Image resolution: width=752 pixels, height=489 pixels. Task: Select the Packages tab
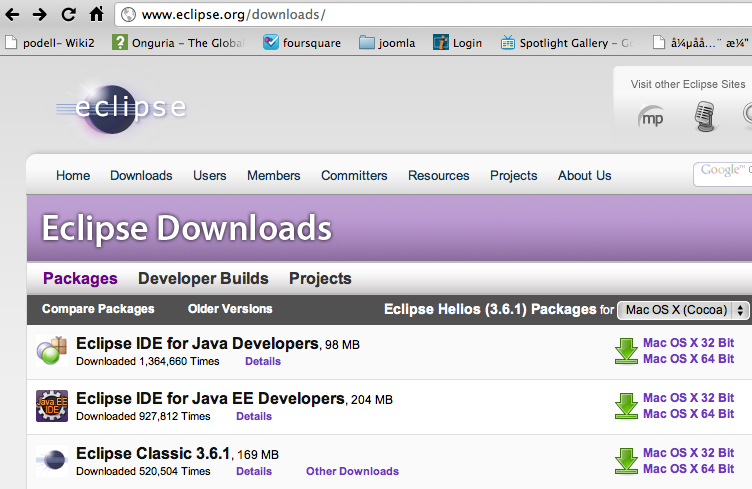point(80,279)
